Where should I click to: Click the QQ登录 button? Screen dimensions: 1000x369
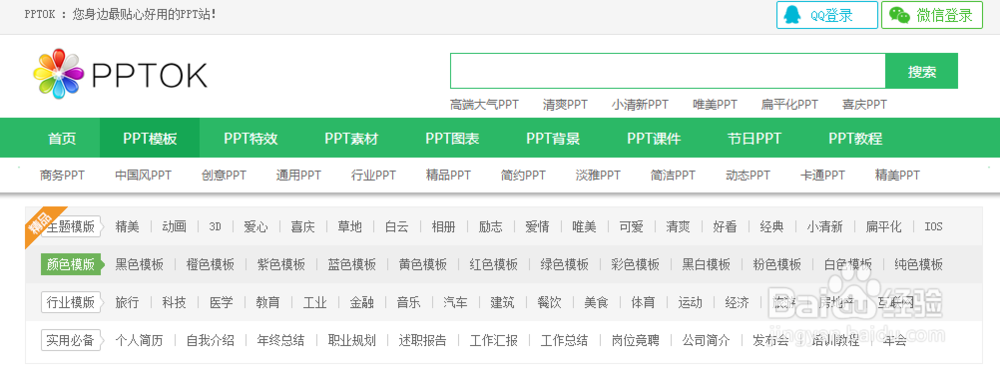pyautogui.click(x=827, y=15)
